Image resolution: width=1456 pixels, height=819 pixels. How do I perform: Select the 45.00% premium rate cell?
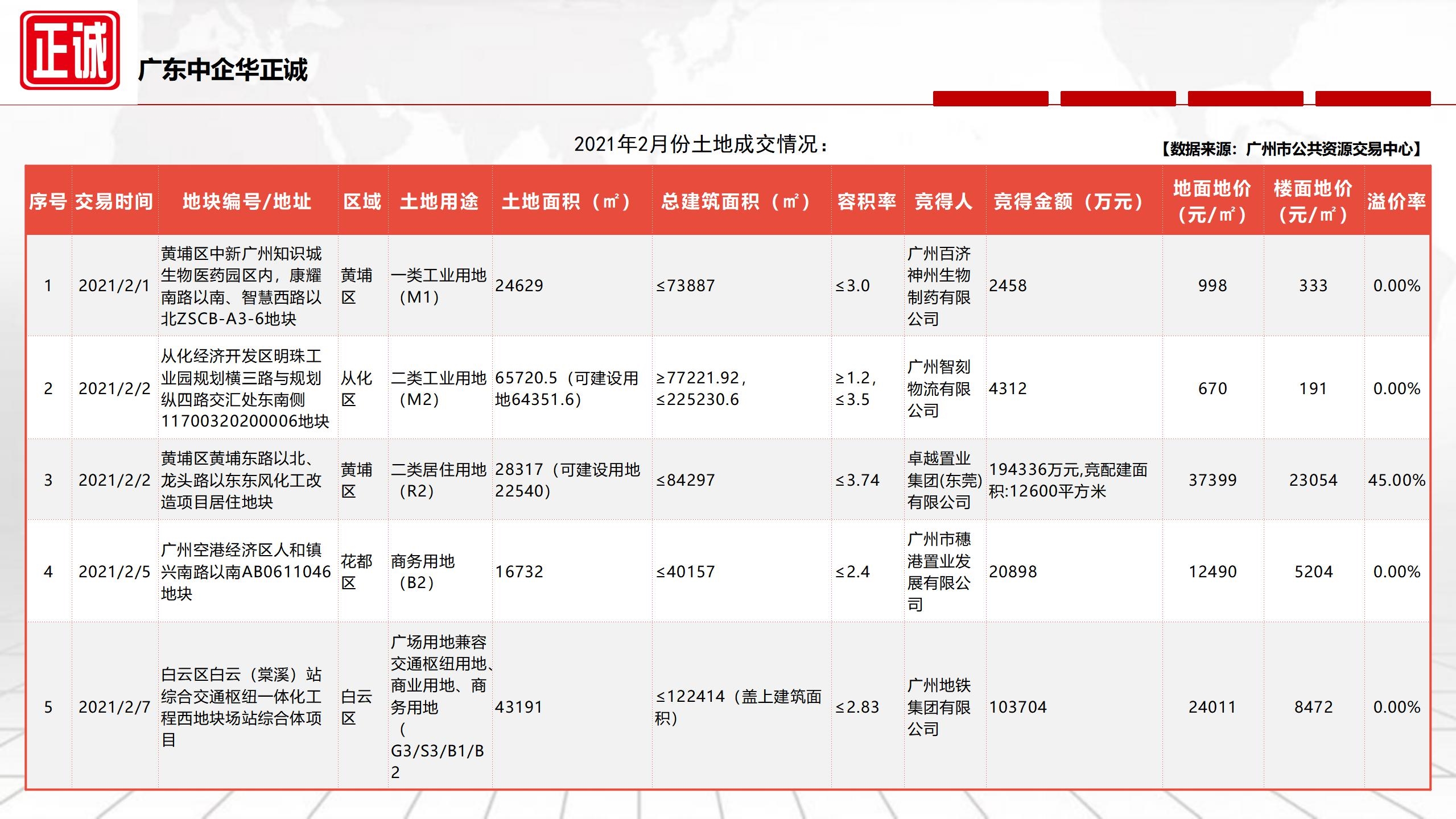click(1396, 480)
